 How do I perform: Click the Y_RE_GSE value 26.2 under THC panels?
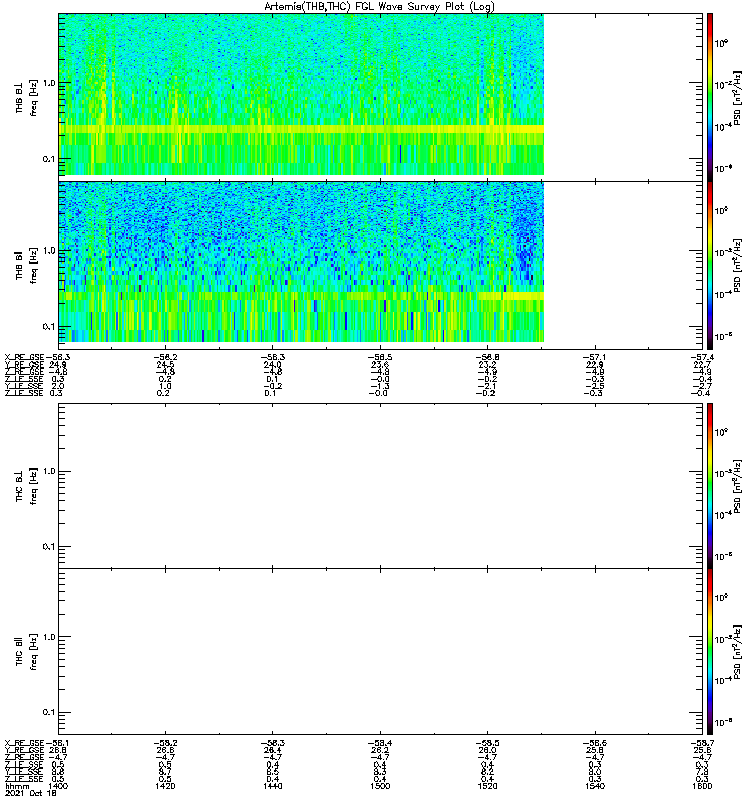(380, 751)
